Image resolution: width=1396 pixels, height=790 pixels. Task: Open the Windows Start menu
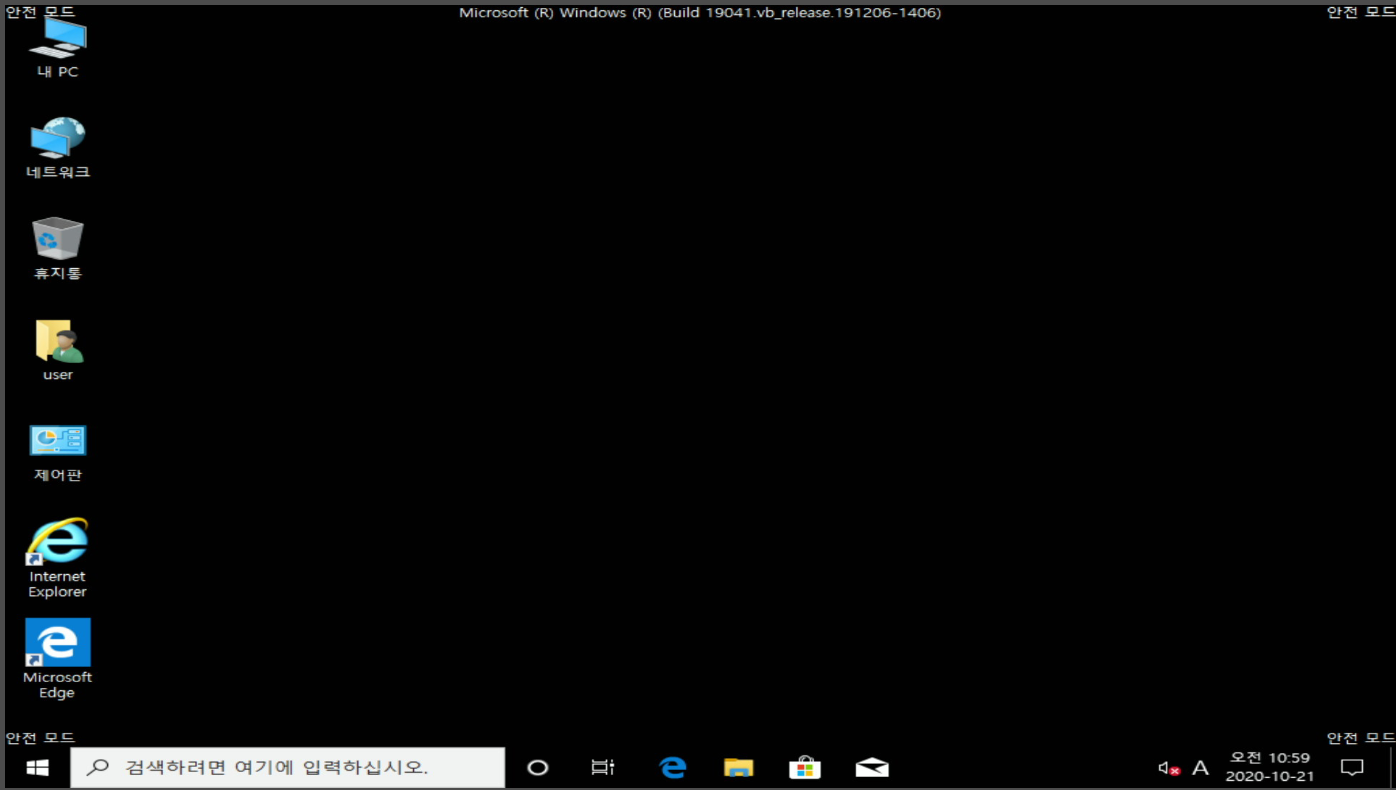click(x=37, y=767)
